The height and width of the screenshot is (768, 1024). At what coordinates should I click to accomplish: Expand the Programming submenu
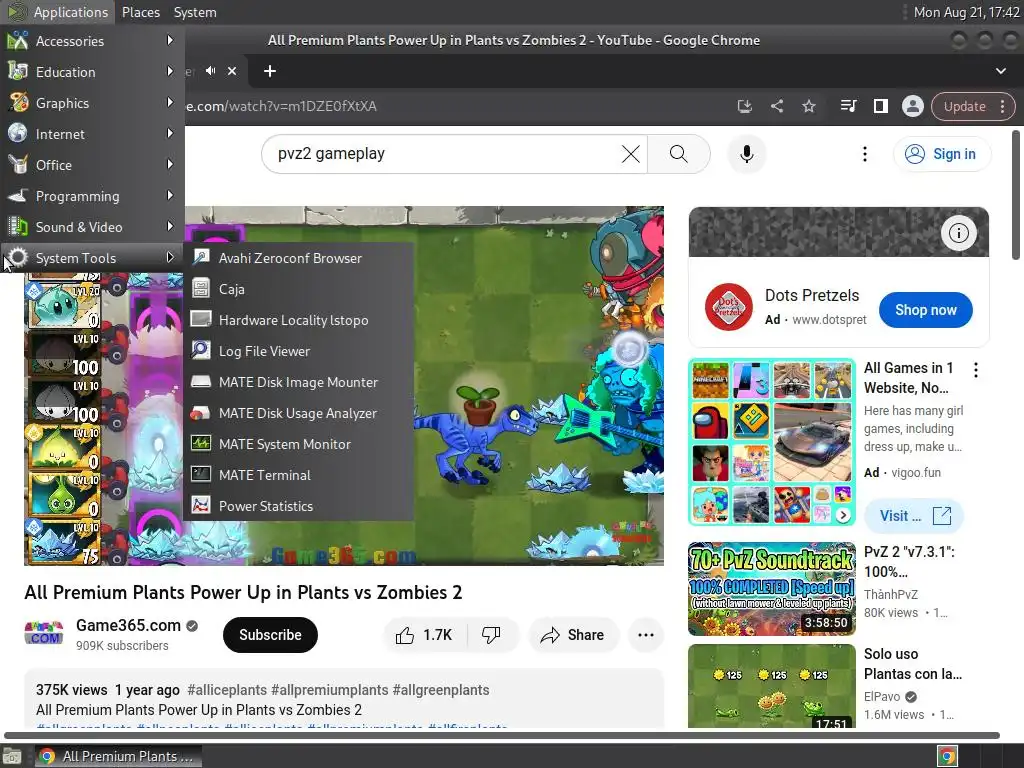pyautogui.click(x=92, y=196)
